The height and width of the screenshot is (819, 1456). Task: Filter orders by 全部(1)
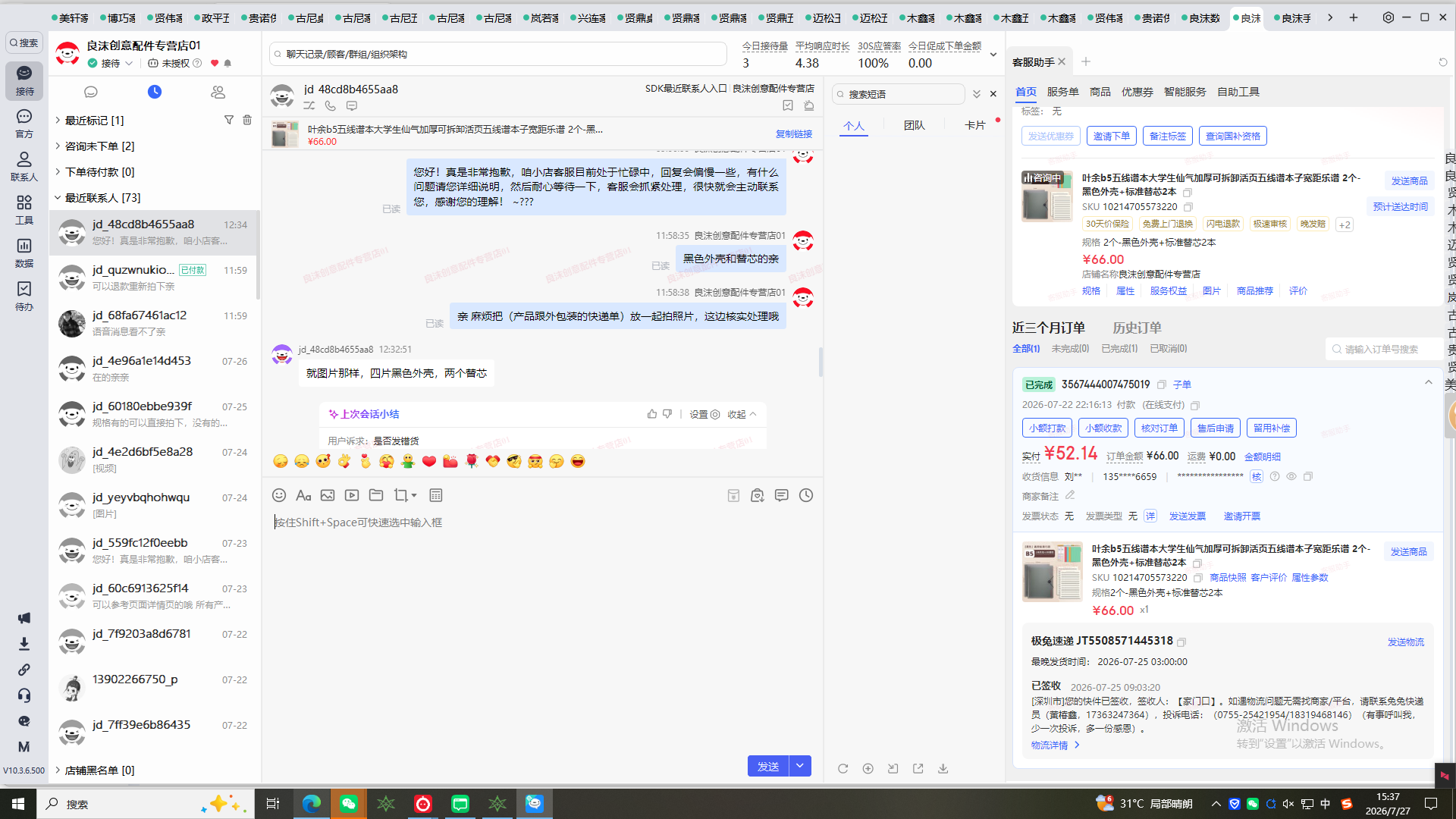[1026, 349]
